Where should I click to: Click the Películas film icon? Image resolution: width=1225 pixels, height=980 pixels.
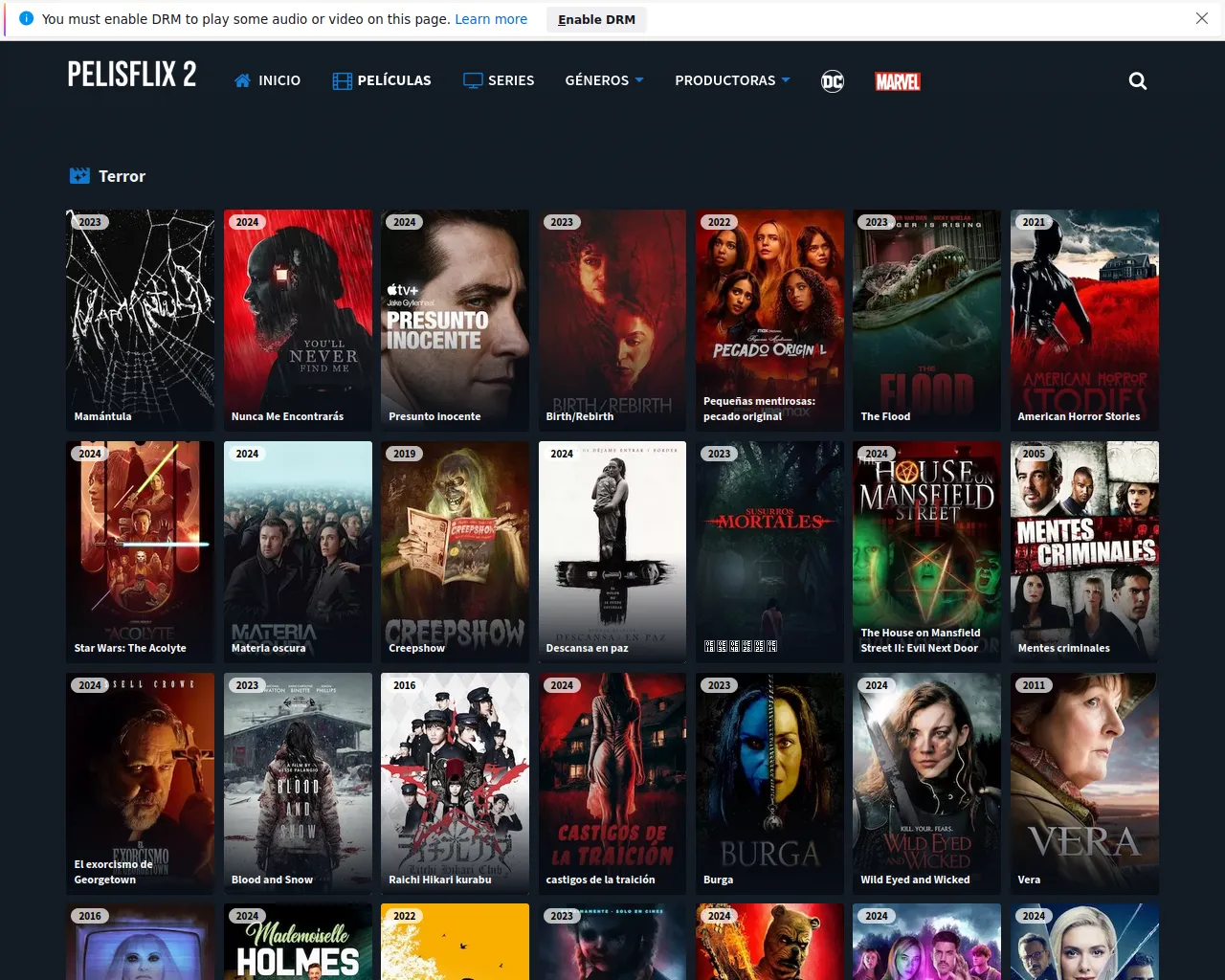343,80
